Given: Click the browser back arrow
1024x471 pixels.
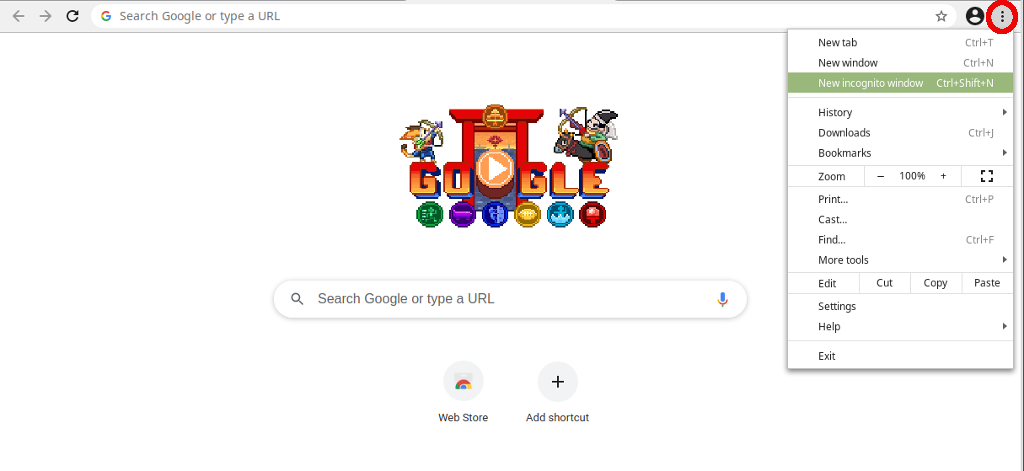Looking at the screenshot, I should coord(18,16).
